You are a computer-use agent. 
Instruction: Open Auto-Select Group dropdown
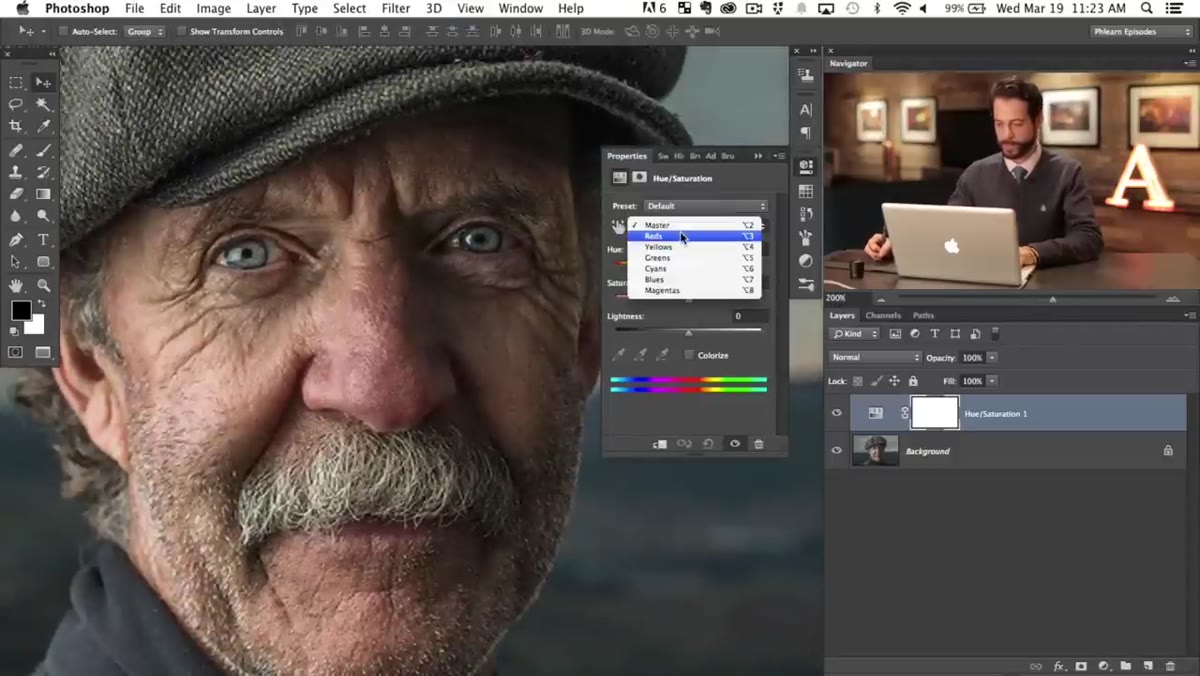coord(145,31)
